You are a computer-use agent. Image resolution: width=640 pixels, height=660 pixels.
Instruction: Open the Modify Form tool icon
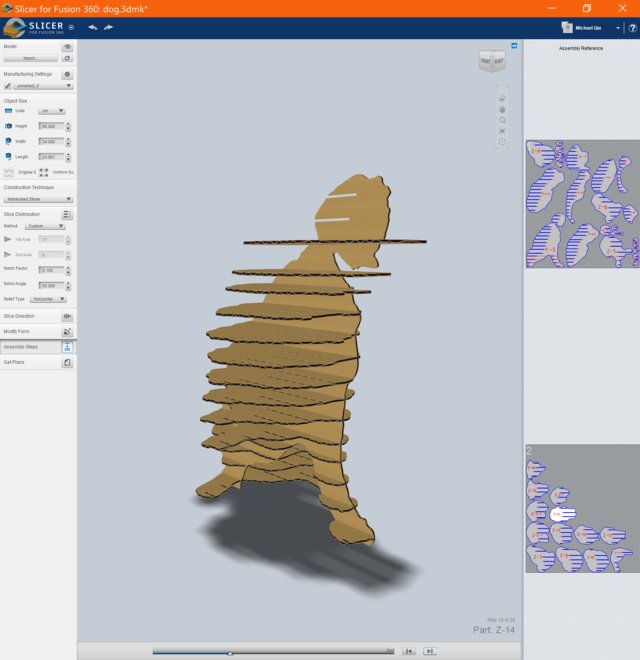point(67,332)
